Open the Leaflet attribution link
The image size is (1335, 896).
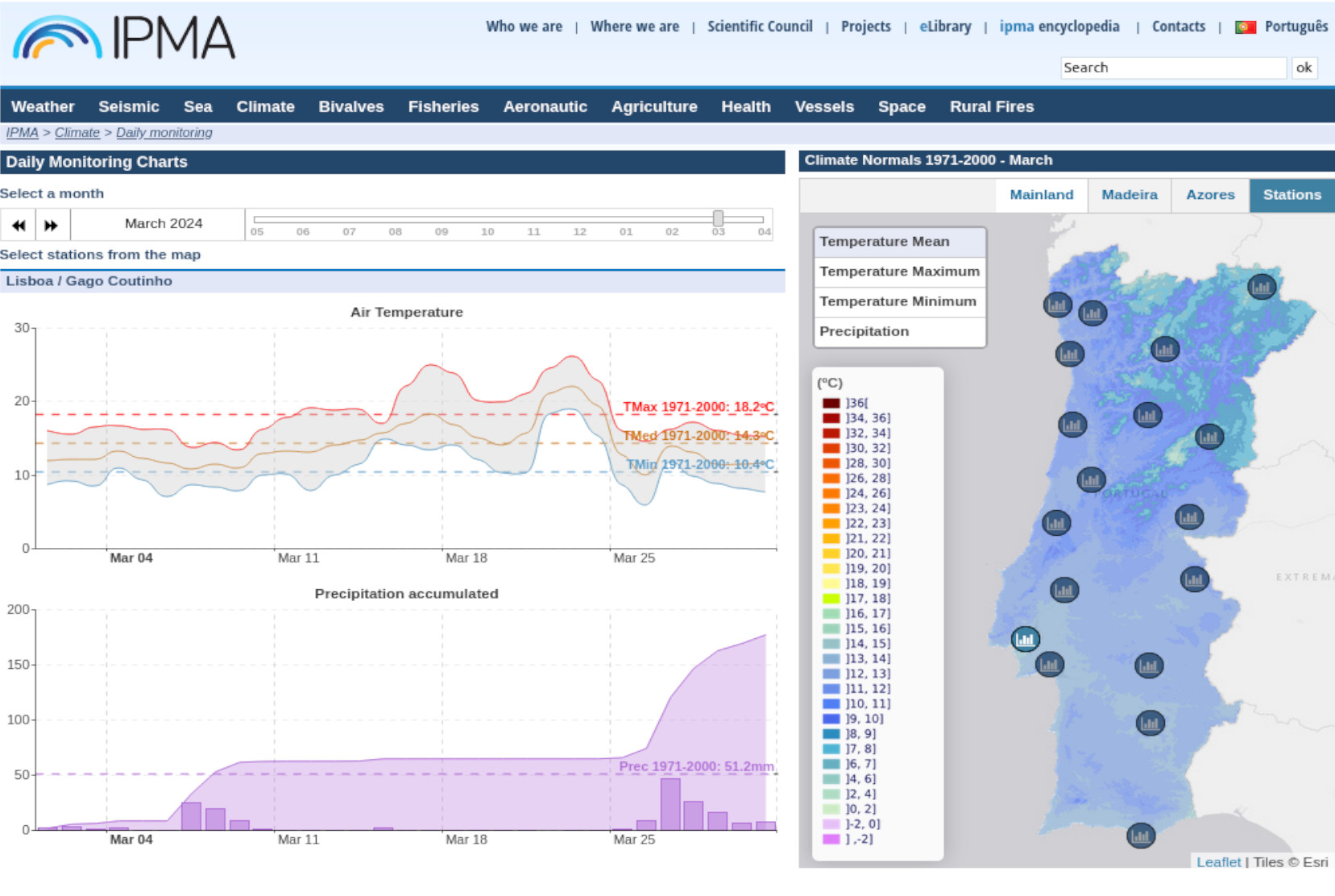pyautogui.click(x=1218, y=862)
